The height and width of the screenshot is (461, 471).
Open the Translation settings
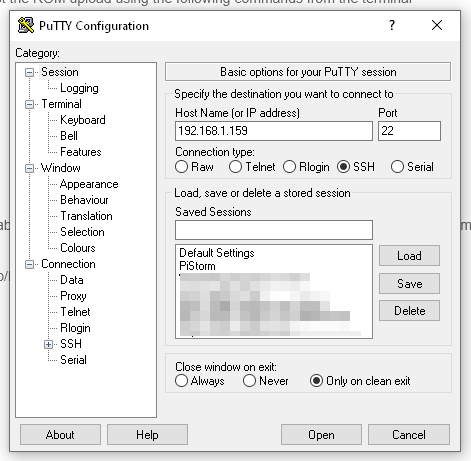86,216
